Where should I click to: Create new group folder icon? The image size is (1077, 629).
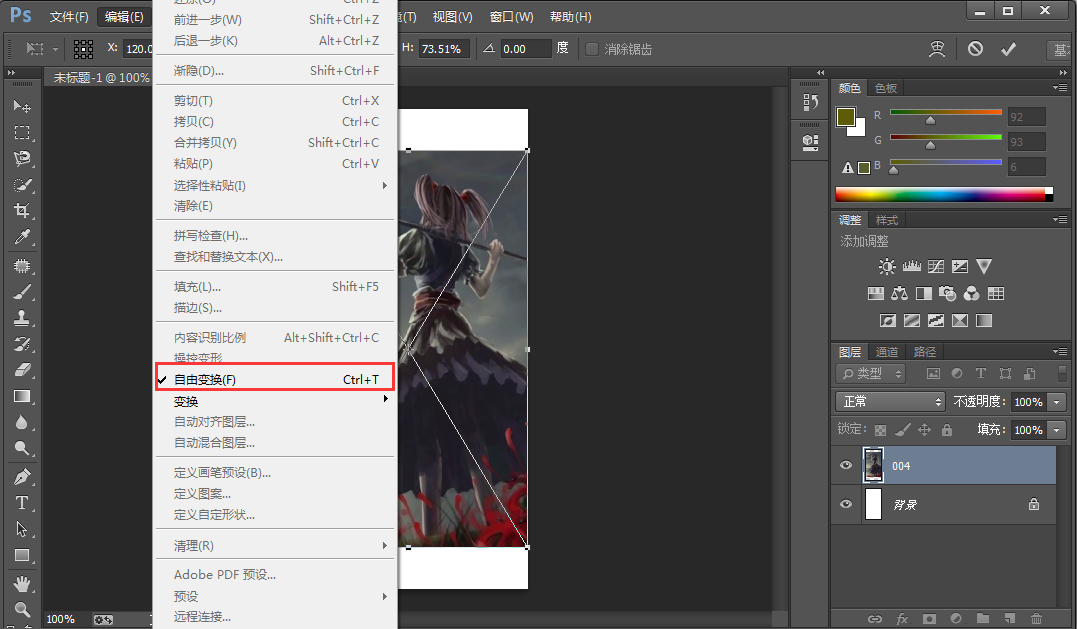[x=983, y=619]
